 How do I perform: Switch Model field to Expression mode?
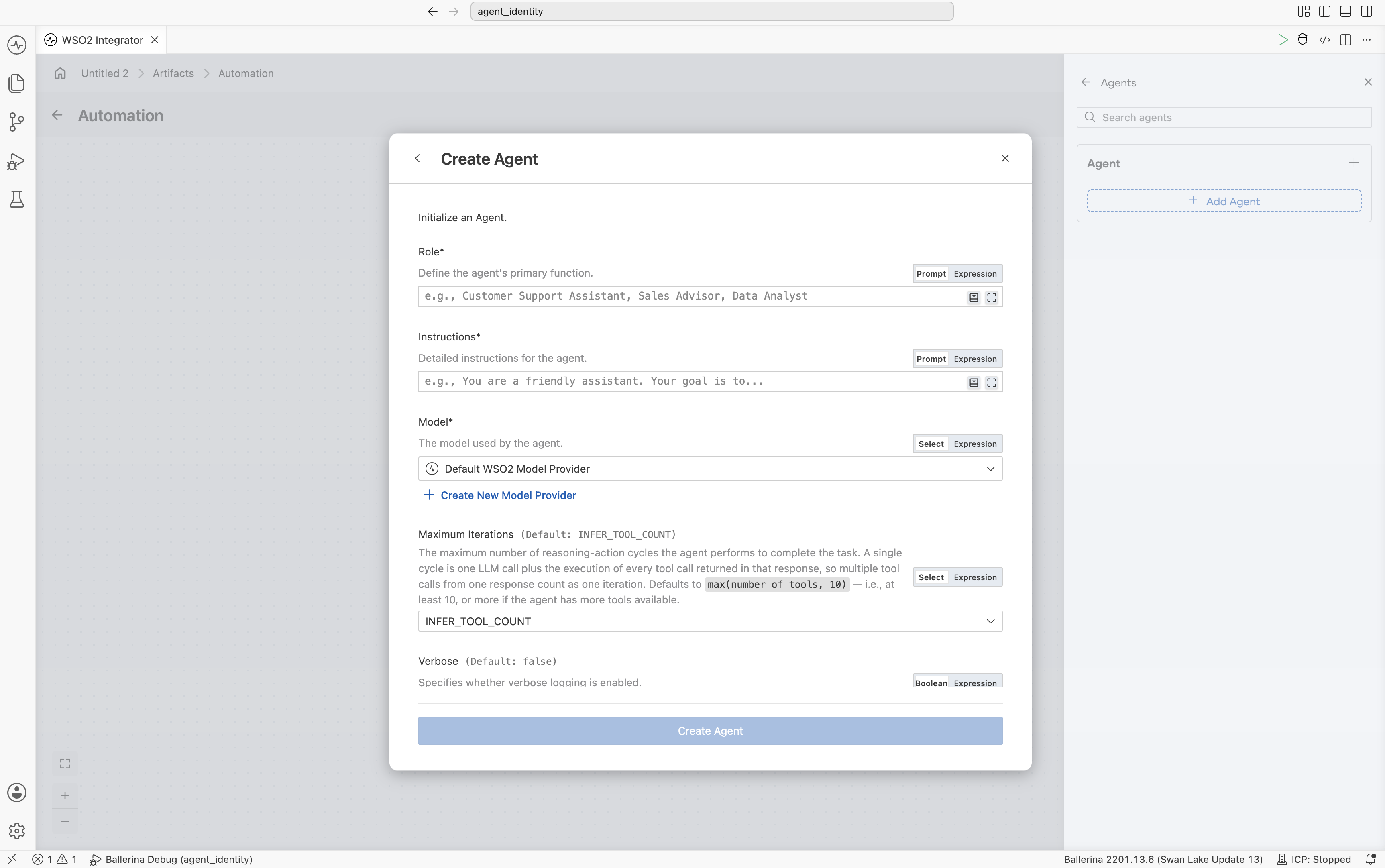pyautogui.click(x=975, y=444)
